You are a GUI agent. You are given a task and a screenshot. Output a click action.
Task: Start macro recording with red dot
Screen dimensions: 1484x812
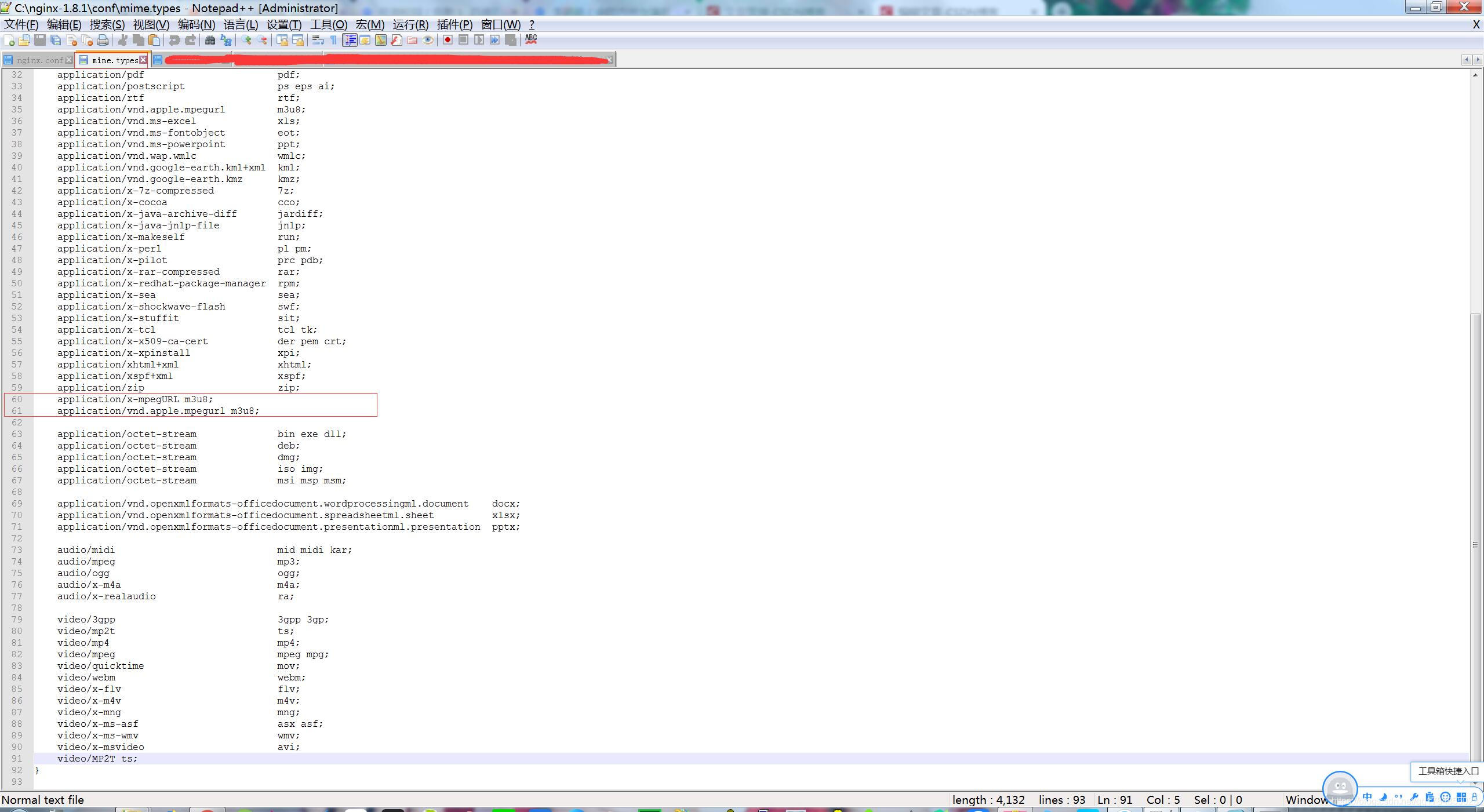point(448,40)
